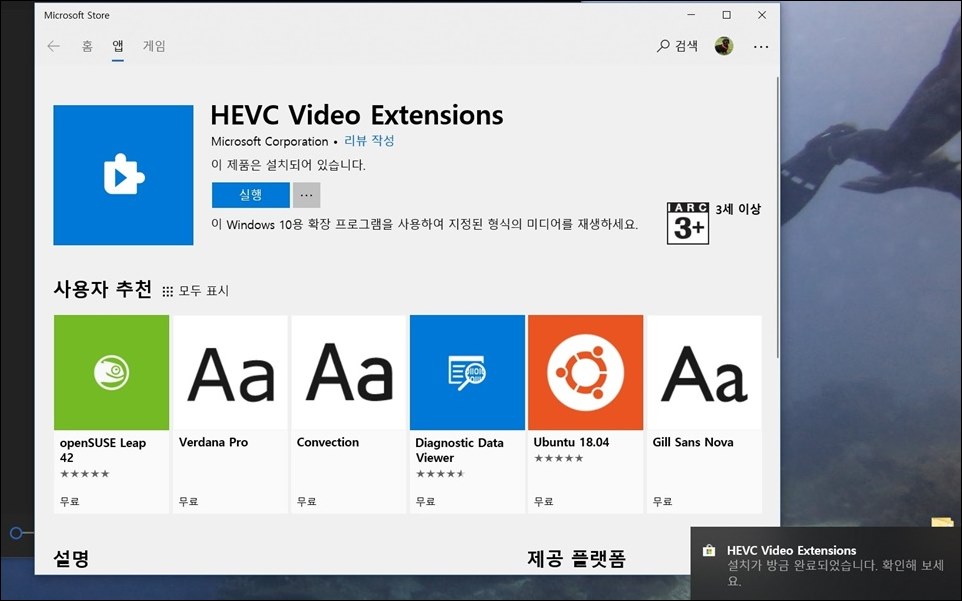Switch to the 앱 tab
The image size is (962, 601).
(x=118, y=46)
